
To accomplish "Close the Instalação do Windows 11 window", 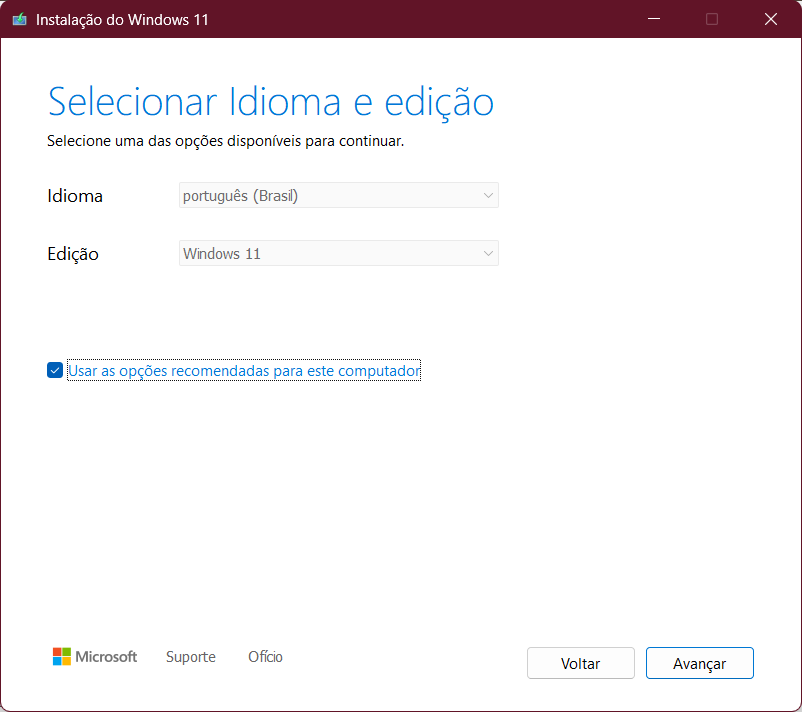I will (x=771, y=18).
